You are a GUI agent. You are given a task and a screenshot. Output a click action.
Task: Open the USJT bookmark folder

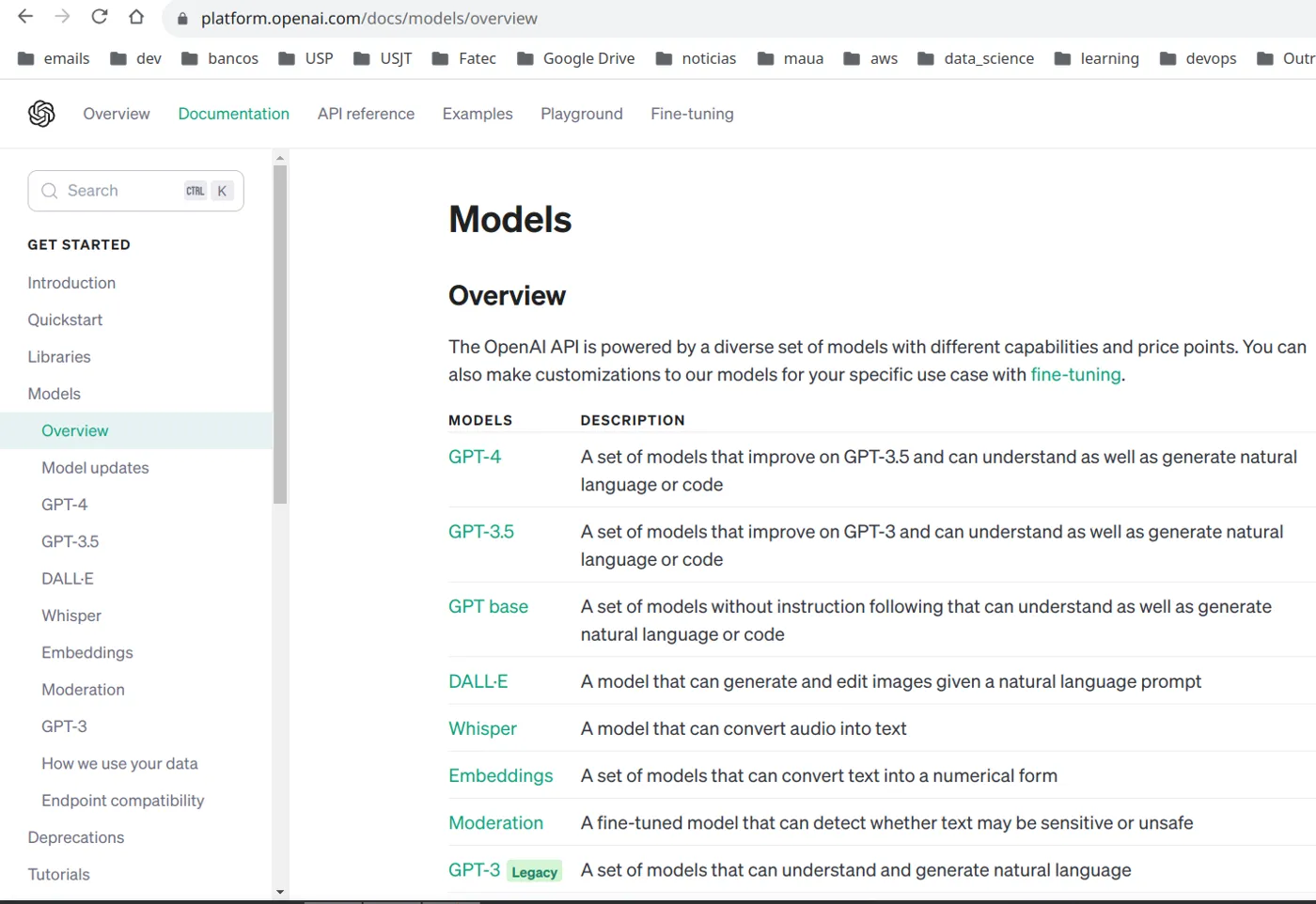point(383,58)
